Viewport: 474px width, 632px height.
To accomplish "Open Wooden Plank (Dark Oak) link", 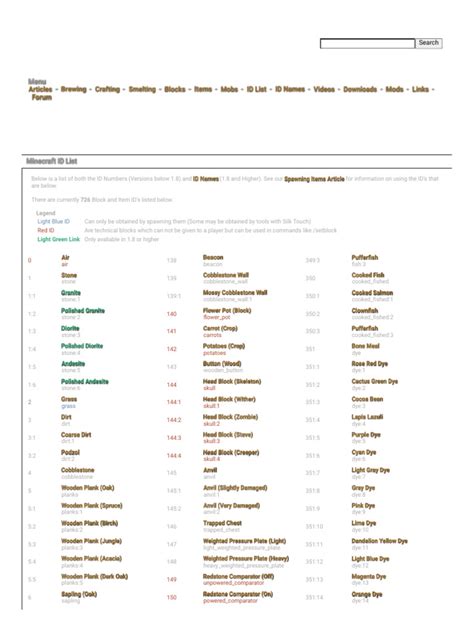I will tap(94, 577).
